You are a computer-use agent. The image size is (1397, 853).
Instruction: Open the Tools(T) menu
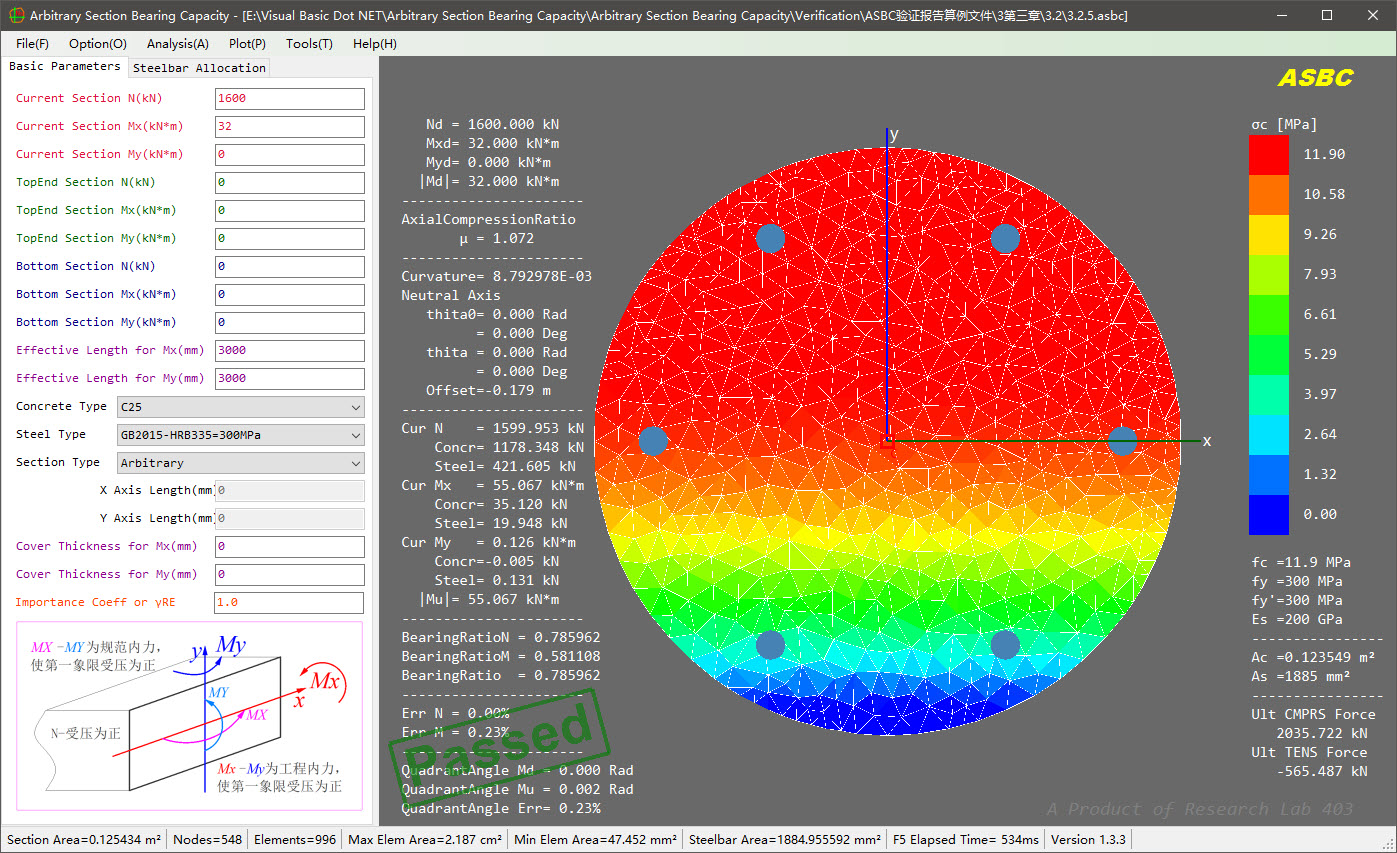point(309,44)
